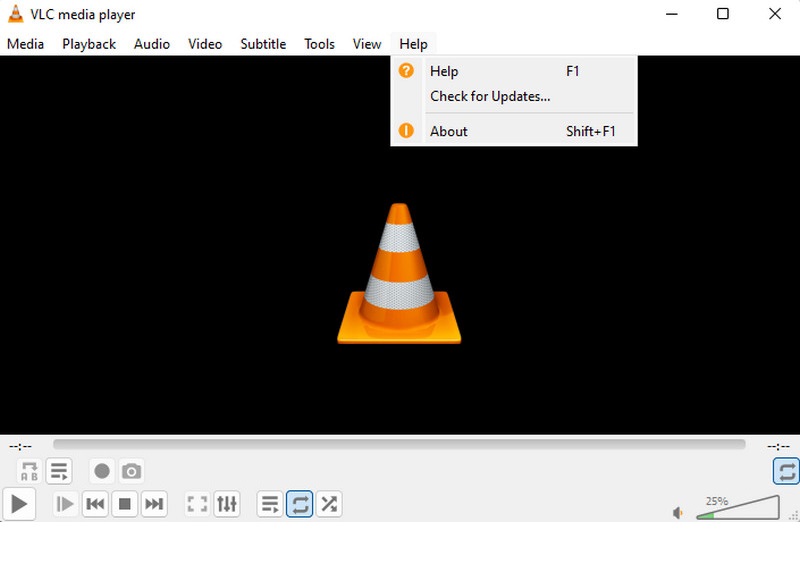Click the upper-row playlist icon
This screenshot has width=800, height=580.
coord(59,471)
